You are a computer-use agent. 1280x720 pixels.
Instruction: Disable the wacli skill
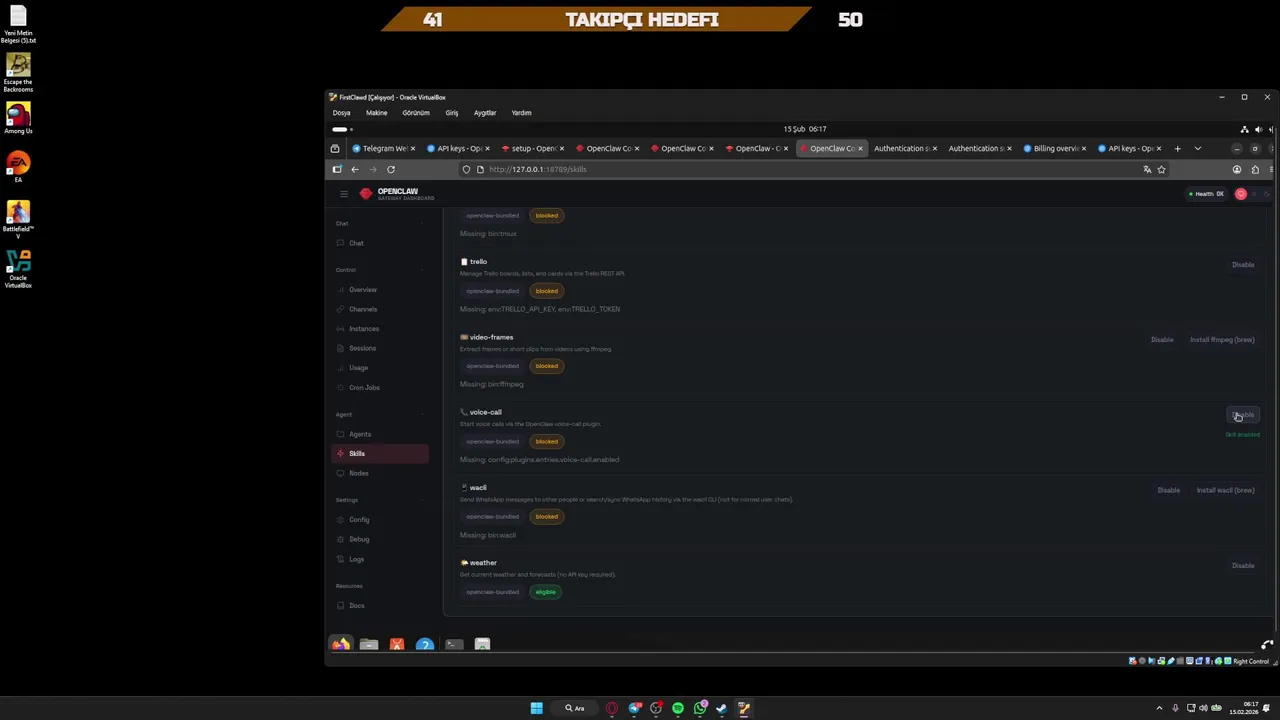[x=1169, y=490]
